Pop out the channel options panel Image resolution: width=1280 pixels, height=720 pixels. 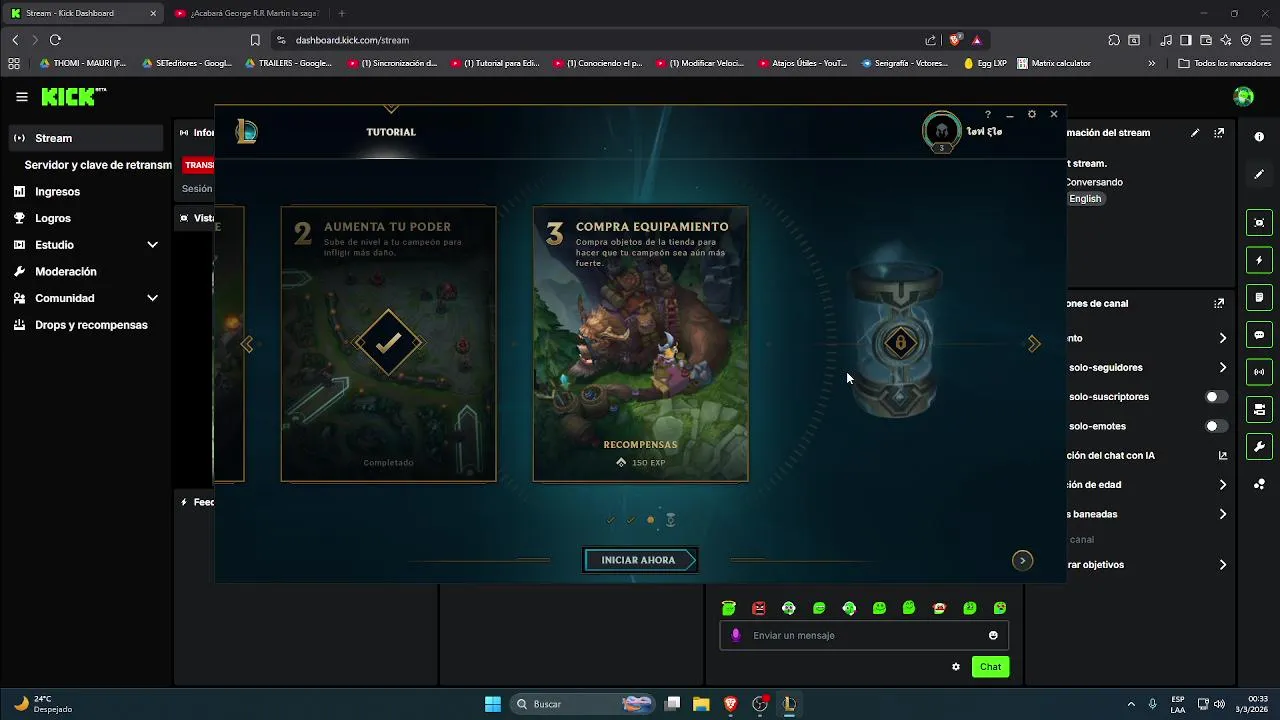click(1219, 303)
